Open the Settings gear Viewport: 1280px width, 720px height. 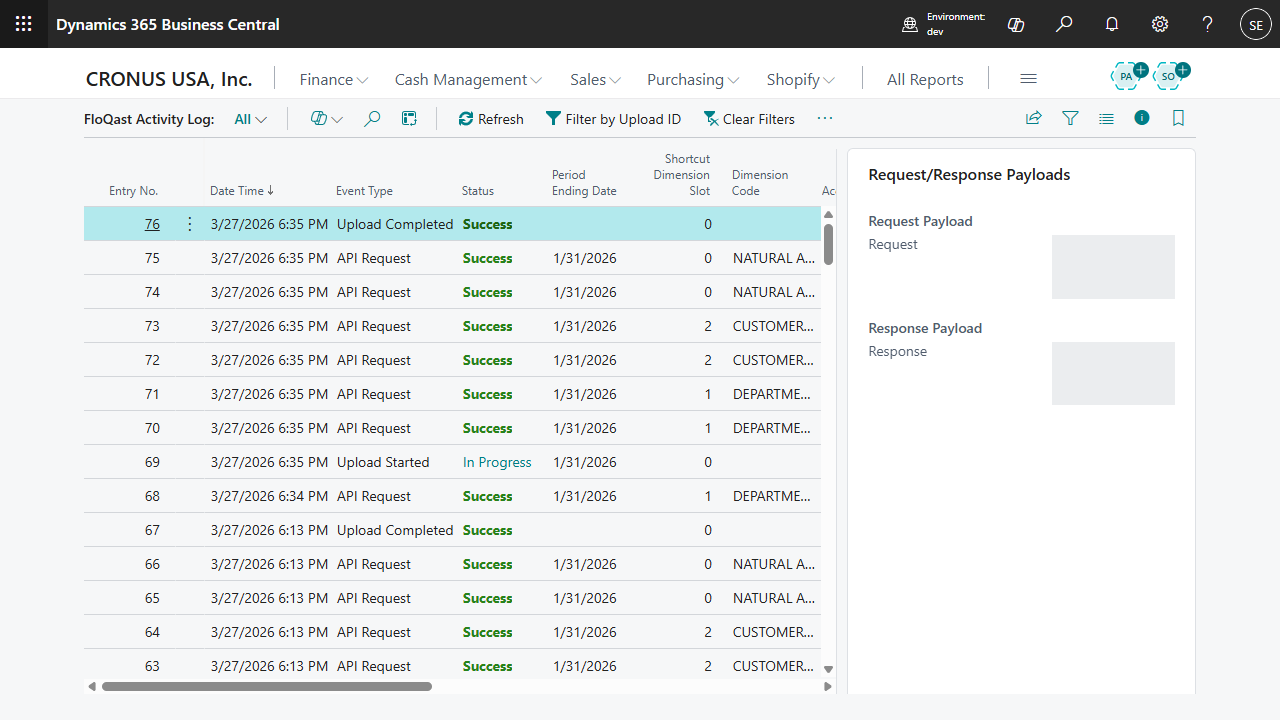[1160, 24]
